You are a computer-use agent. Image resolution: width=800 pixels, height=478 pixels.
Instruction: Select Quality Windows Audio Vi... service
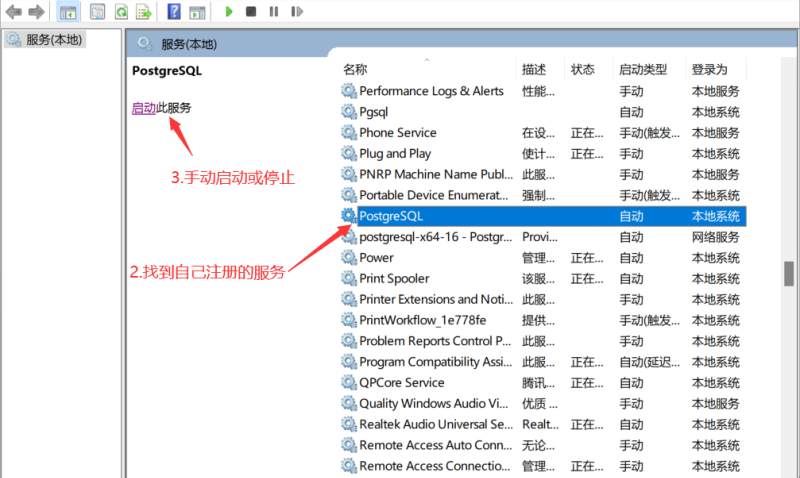(543, 404)
